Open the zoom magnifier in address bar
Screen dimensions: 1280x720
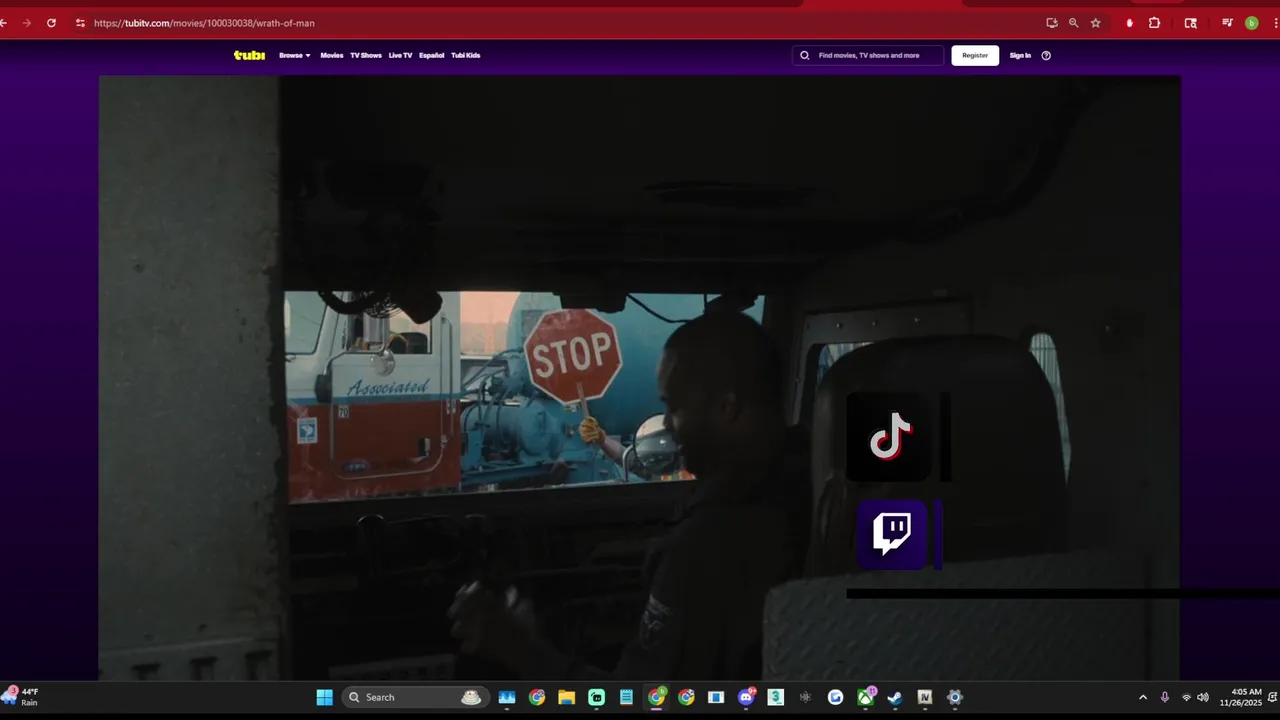point(1074,23)
